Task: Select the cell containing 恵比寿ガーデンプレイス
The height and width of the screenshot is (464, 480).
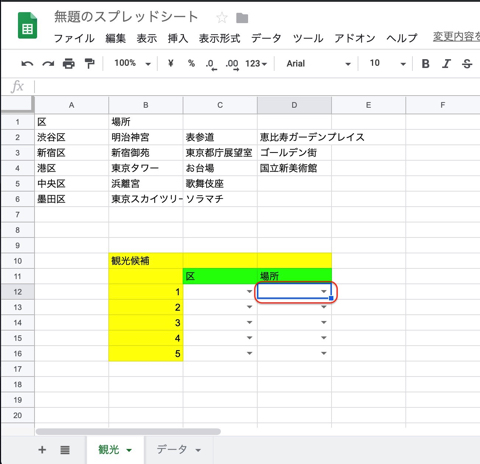Action: (294, 137)
